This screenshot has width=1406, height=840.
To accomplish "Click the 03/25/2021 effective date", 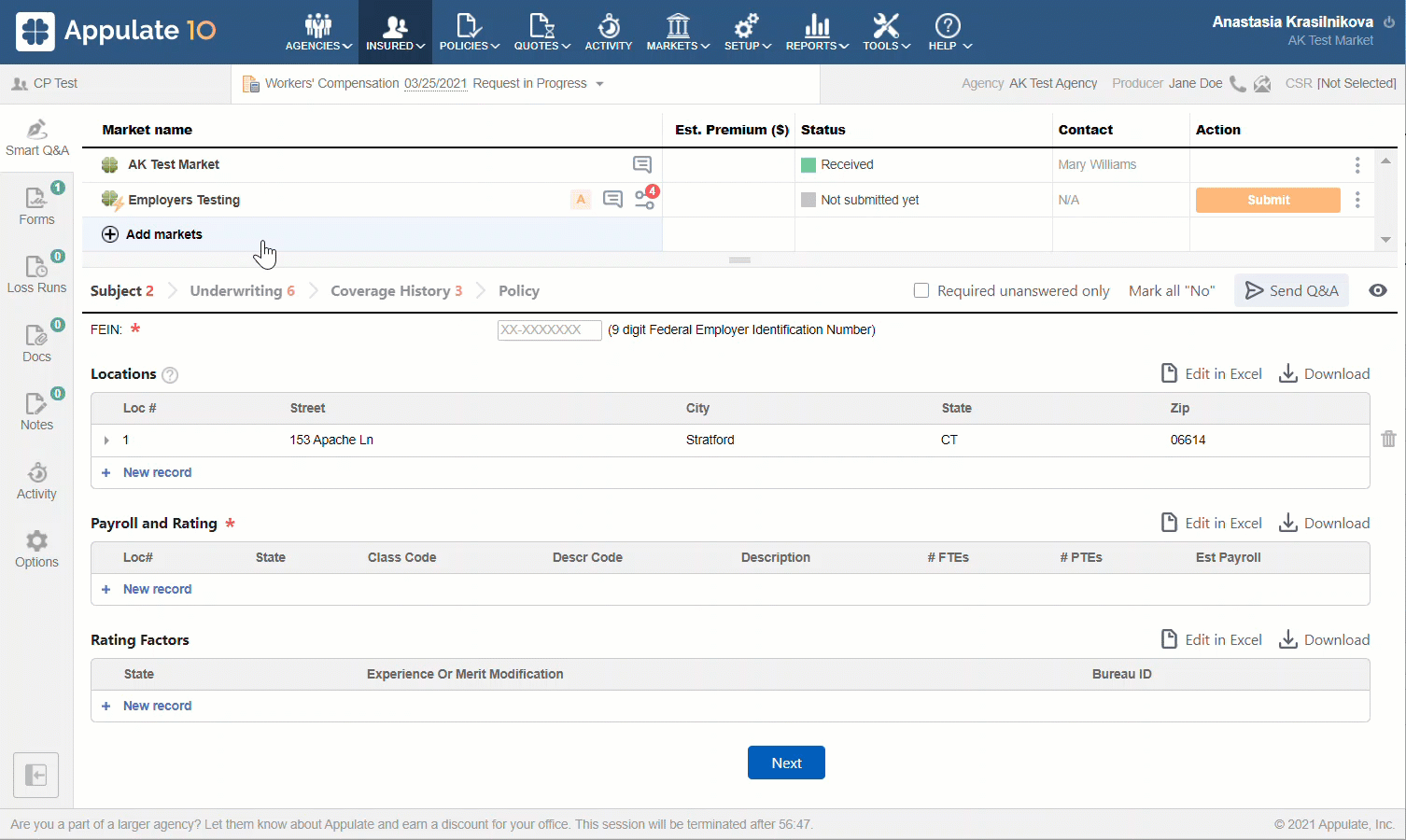I will point(435,83).
